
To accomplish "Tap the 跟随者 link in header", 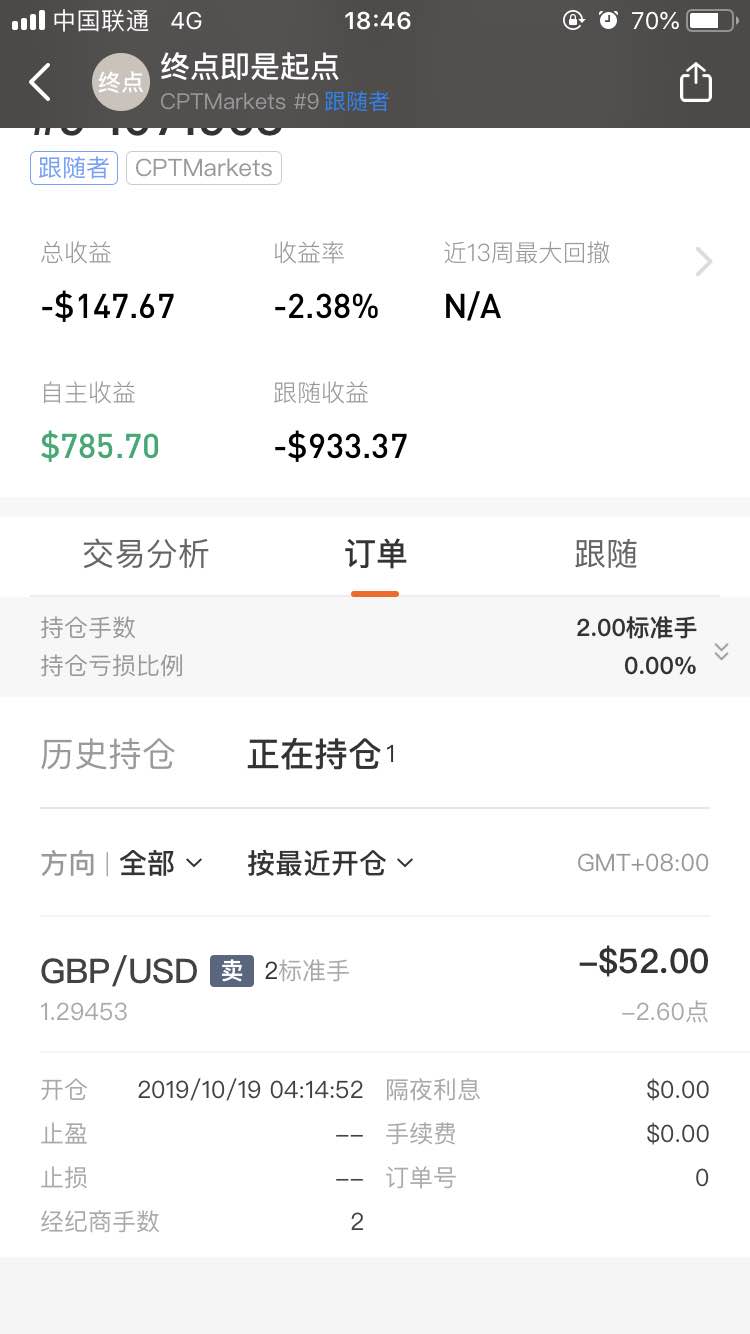I will [356, 101].
